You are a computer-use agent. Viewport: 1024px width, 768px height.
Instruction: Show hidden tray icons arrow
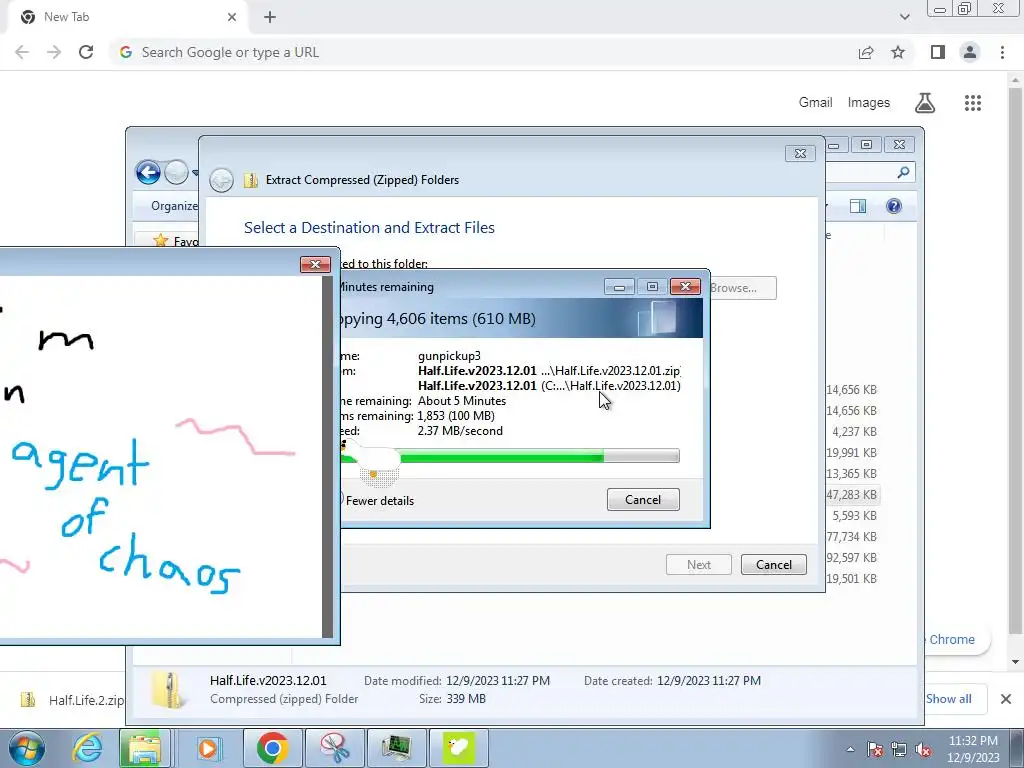(x=850, y=749)
